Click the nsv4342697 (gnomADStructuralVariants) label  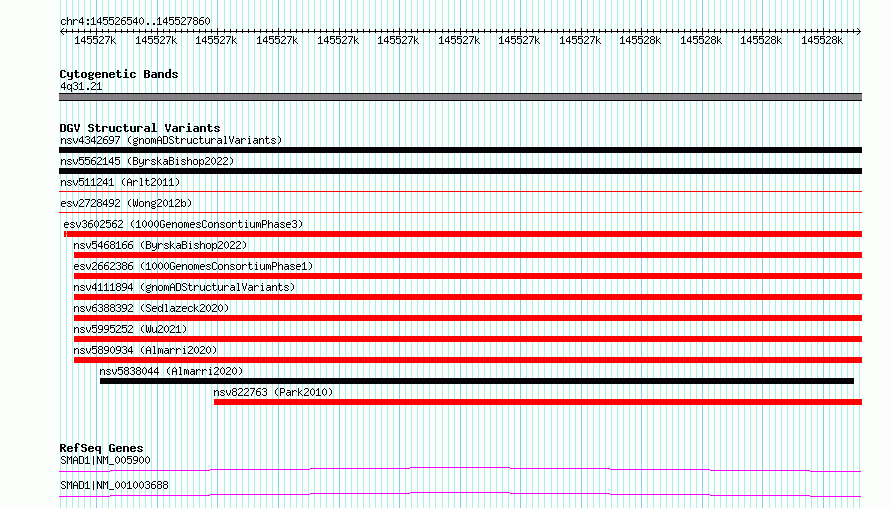point(171,140)
